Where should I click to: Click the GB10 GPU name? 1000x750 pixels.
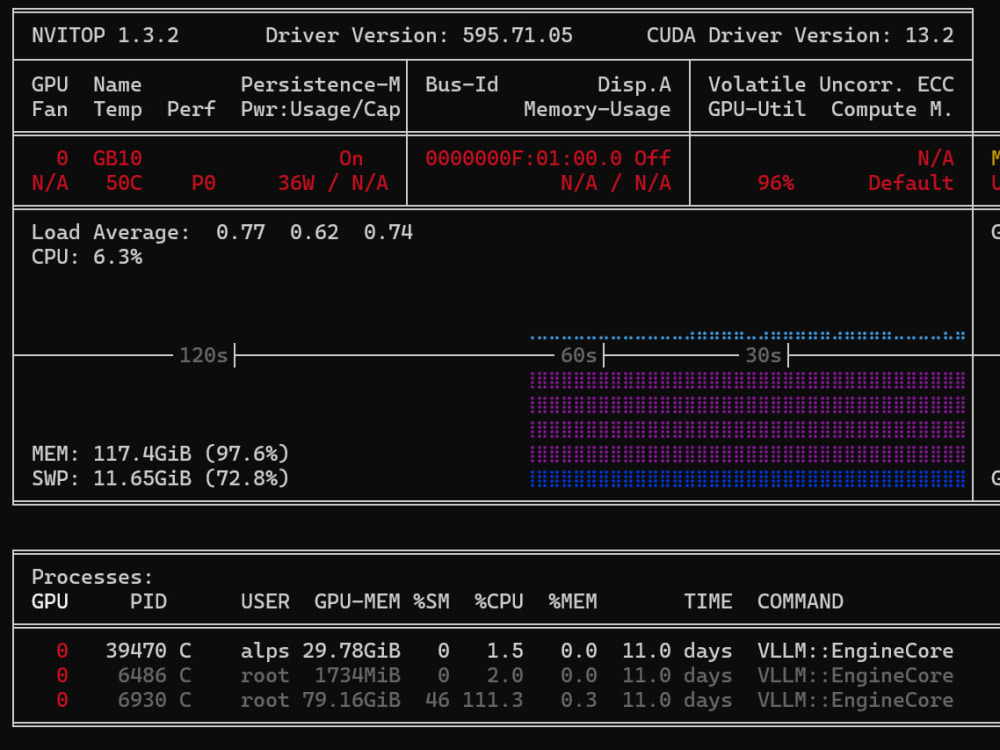[x=118, y=158]
